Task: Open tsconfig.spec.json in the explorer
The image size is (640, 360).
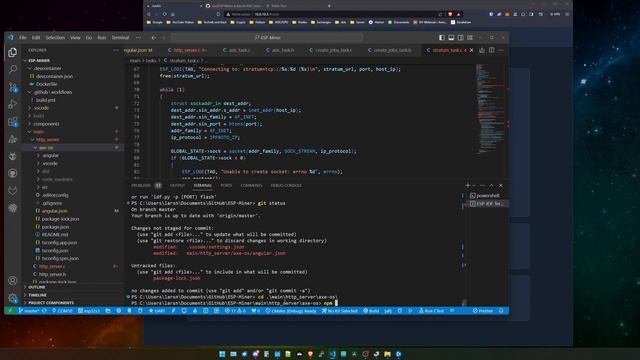Action: click(x=60, y=258)
